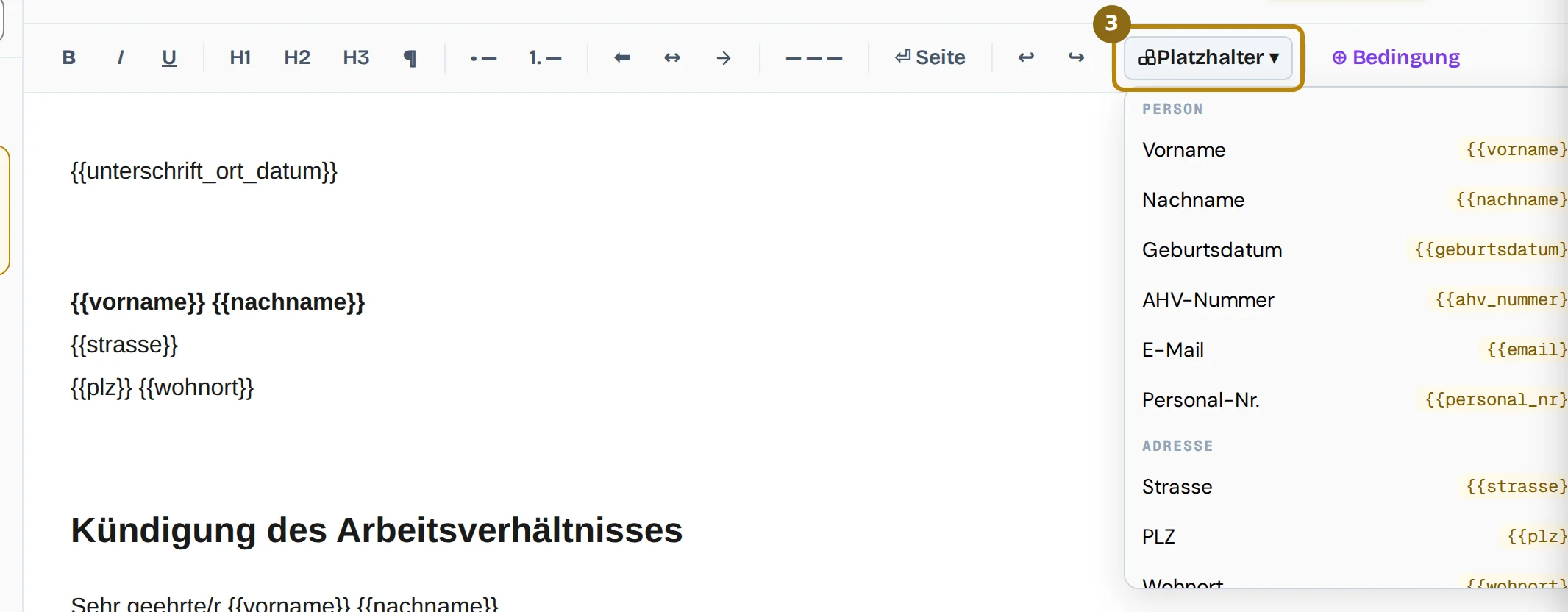Insert a bulleted list

pos(484,57)
